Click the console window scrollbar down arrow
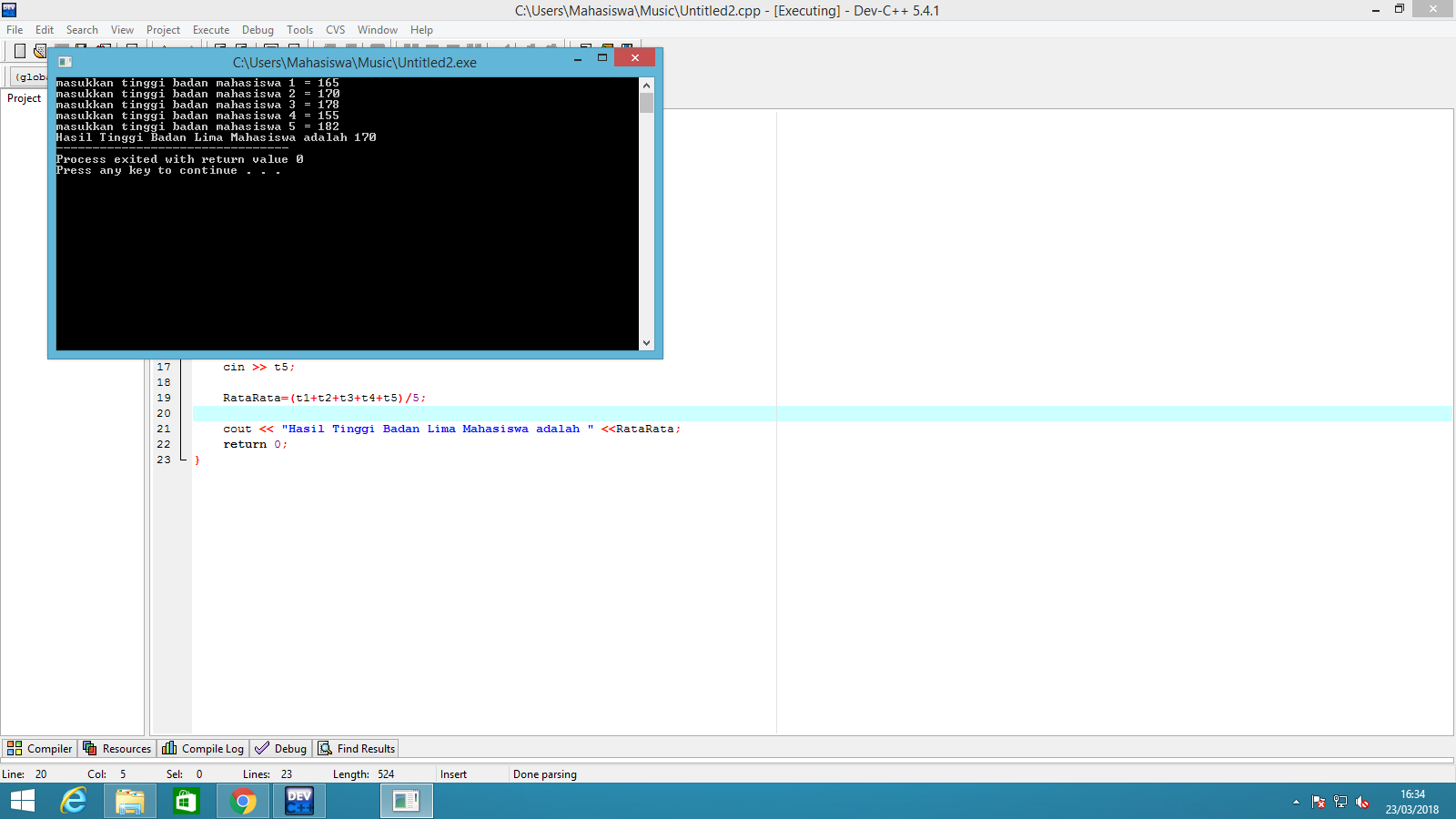This screenshot has height=819, width=1456. (x=646, y=343)
